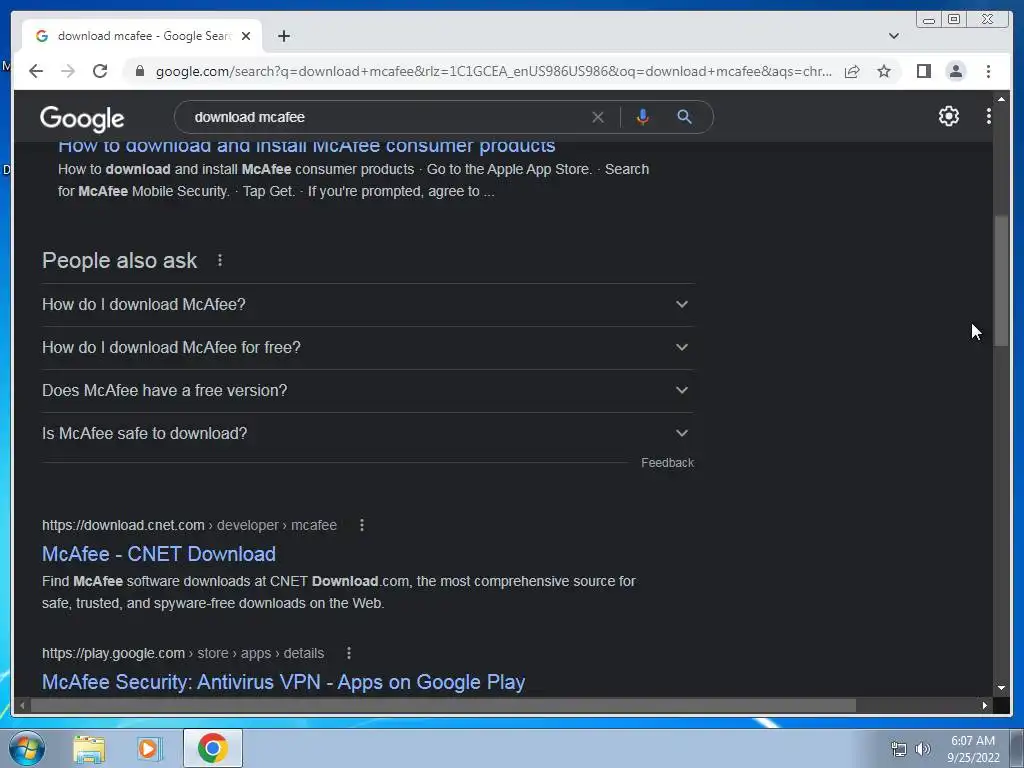The image size is (1024, 768).
Task: Open the Chrome three-dot menu
Action: 988,71
